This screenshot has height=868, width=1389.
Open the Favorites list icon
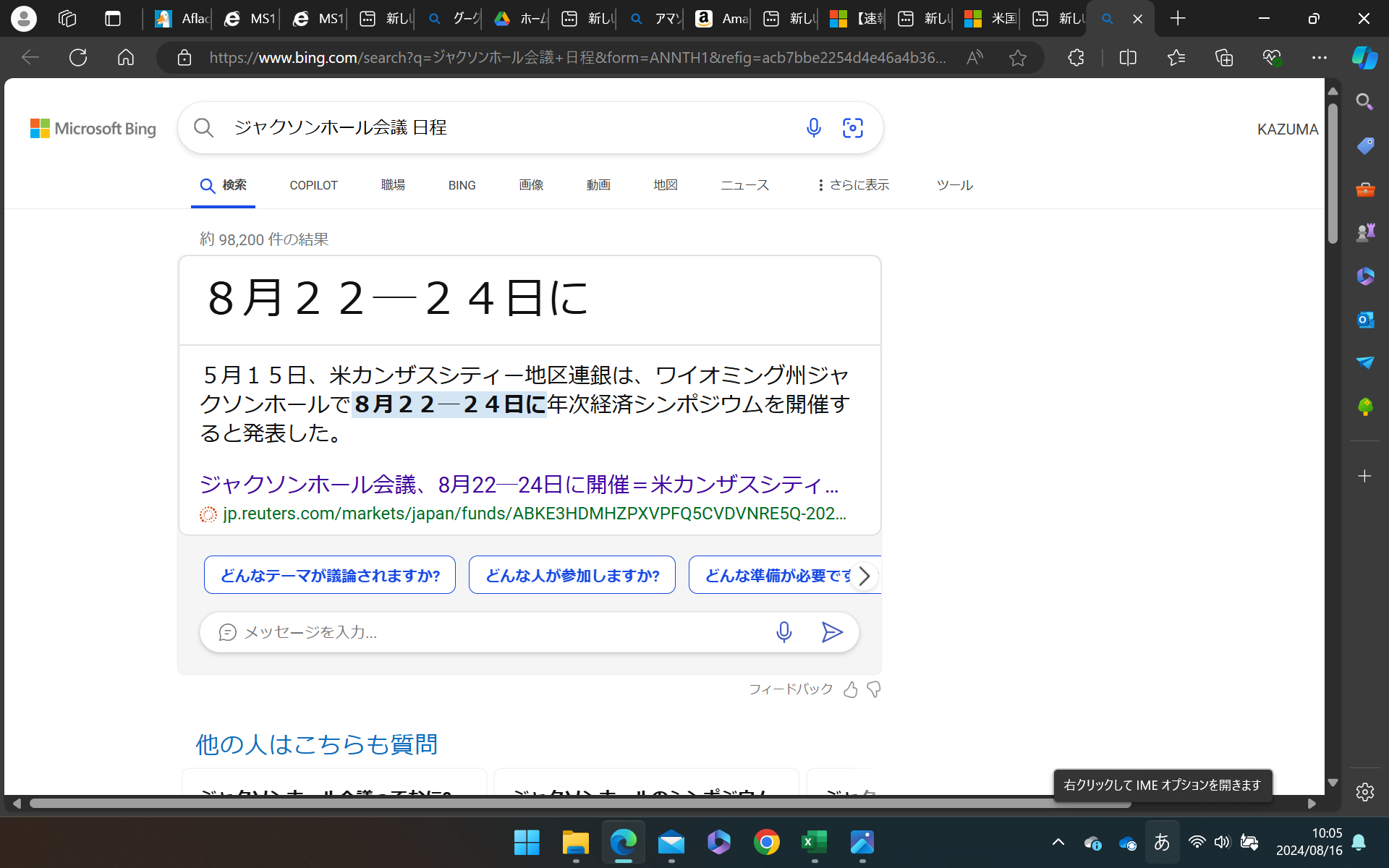point(1176,57)
